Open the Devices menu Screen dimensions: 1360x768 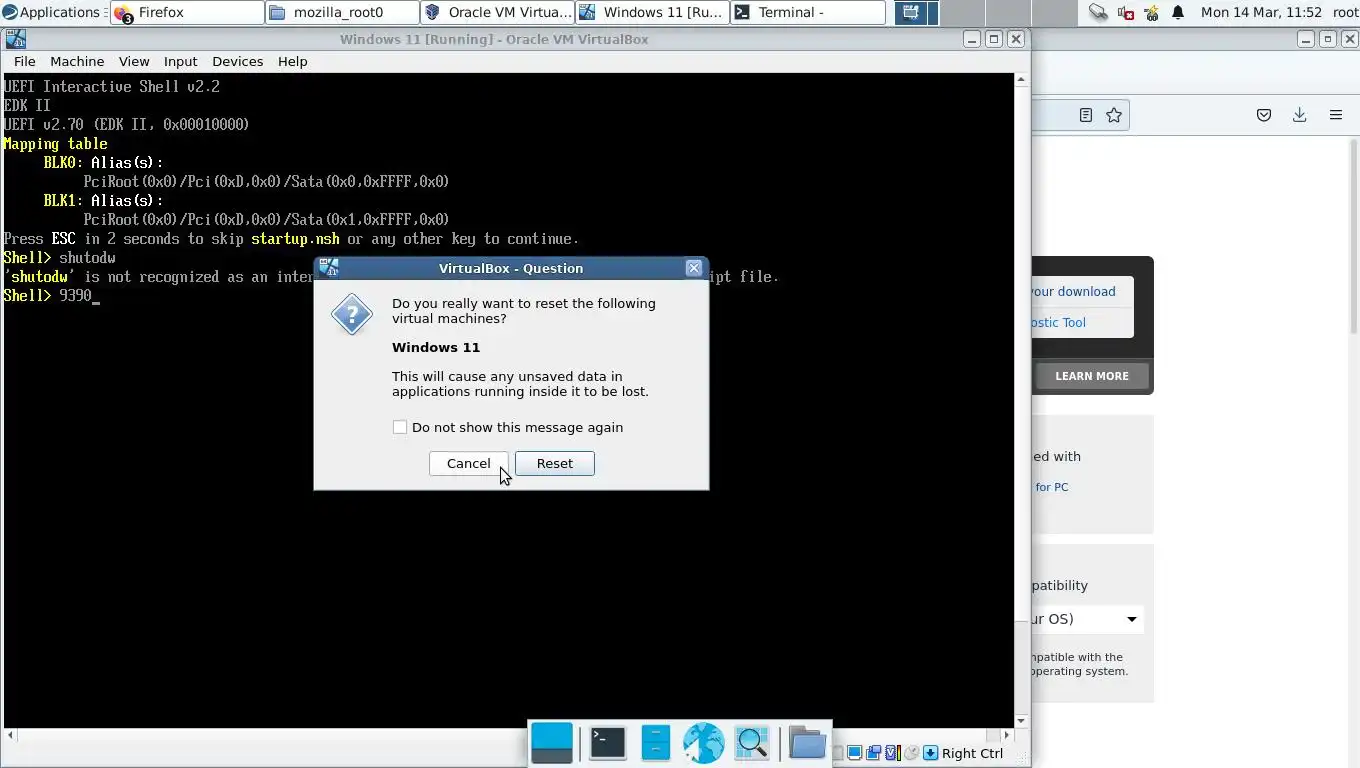point(237,61)
